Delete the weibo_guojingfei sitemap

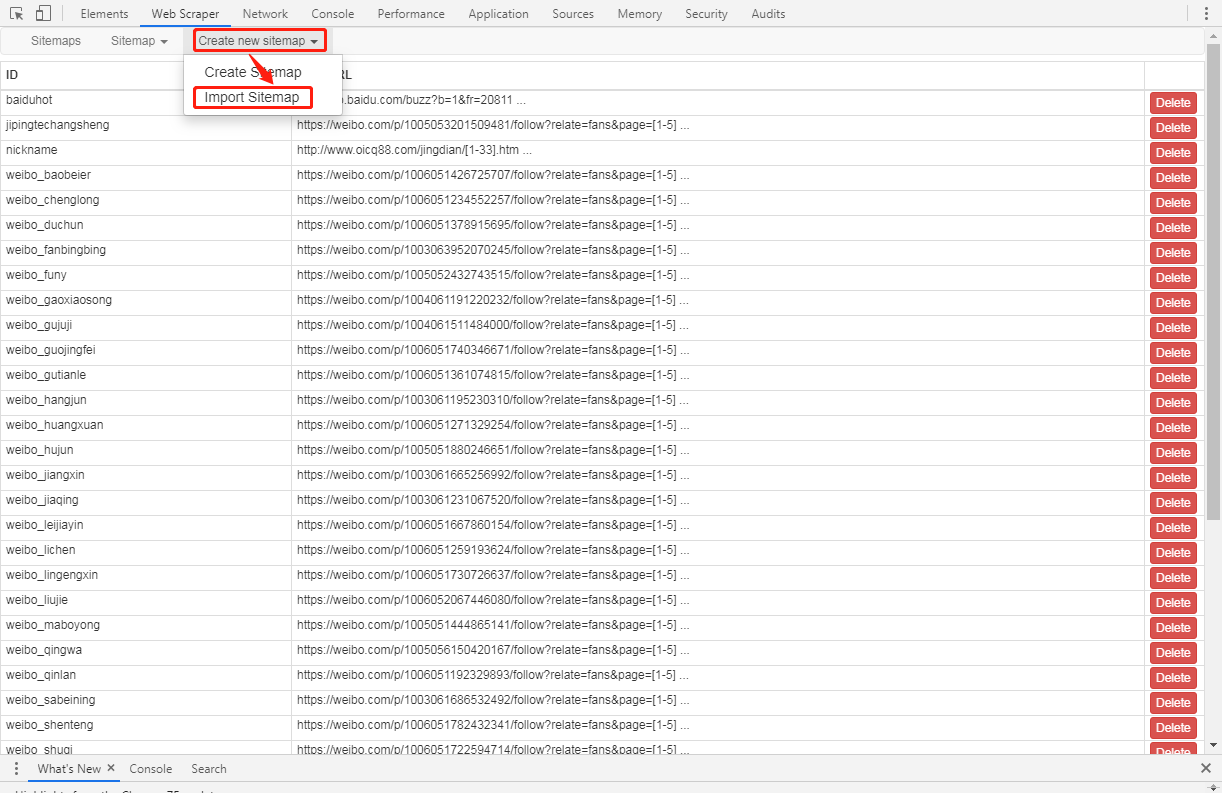click(1173, 353)
